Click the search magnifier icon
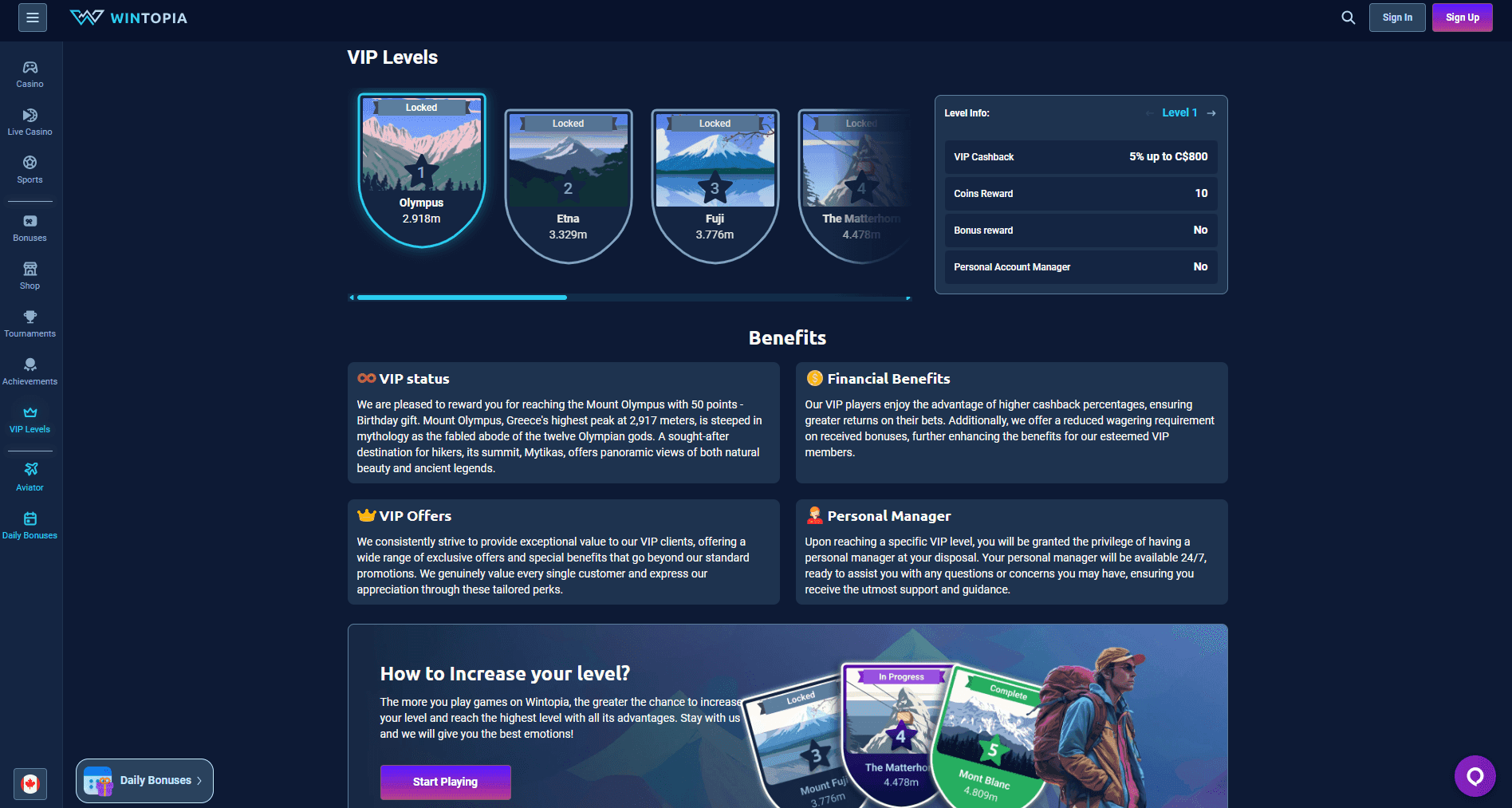Image resolution: width=1512 pixels, height=808 pixels. point(1348,18)
